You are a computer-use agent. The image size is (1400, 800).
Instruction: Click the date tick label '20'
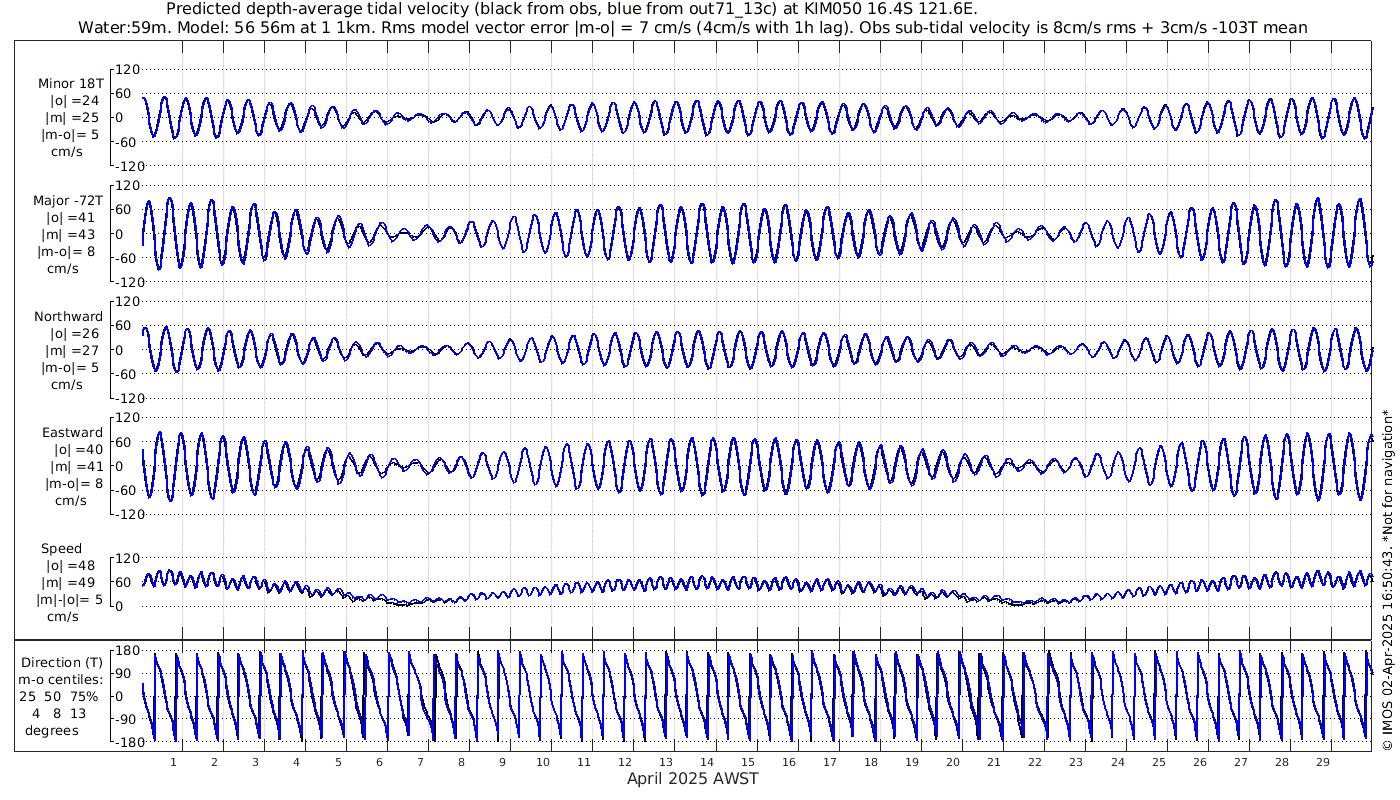953,762
